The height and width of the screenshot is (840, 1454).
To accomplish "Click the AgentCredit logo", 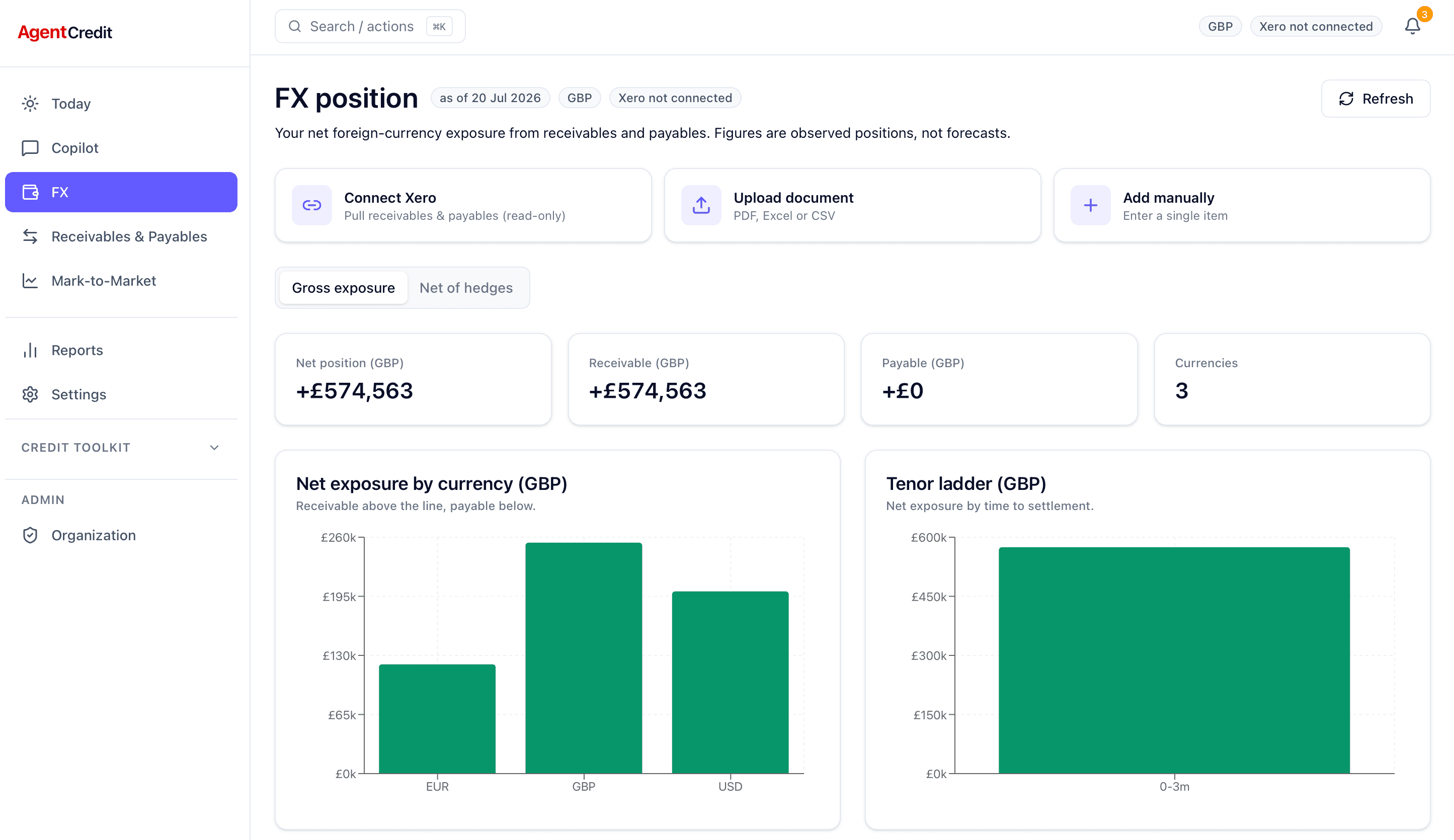I will [64, 32].
